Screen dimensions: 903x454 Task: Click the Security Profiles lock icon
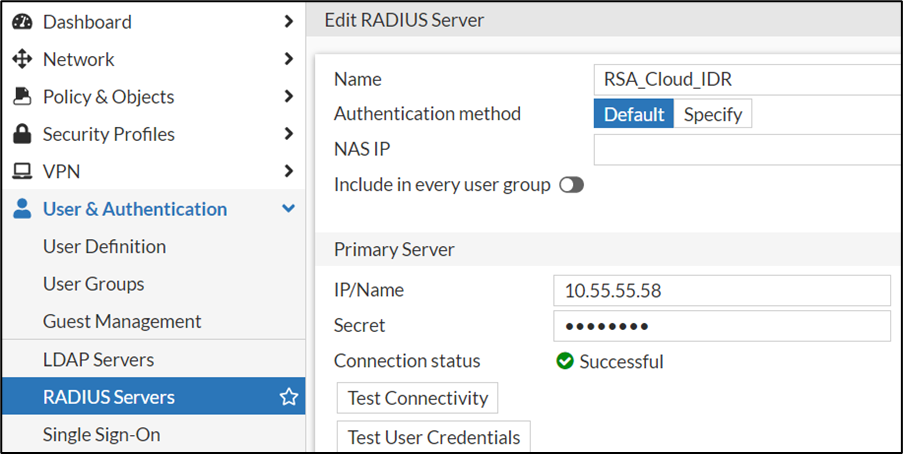tap(21, 134)
